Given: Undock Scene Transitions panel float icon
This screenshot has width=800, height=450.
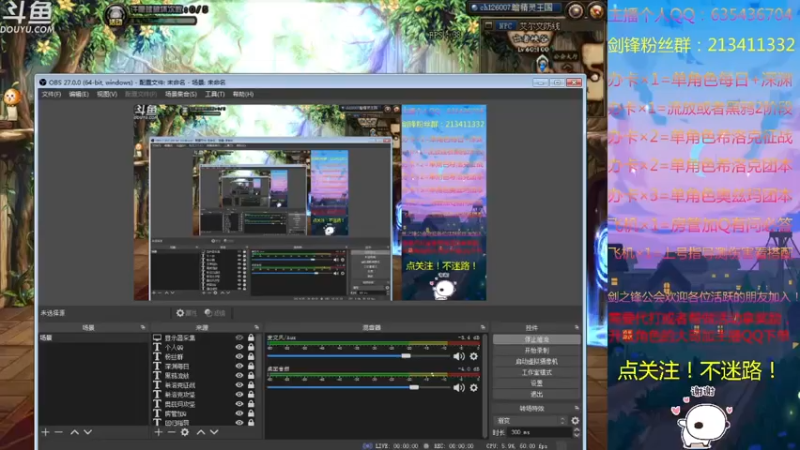Looking at the screenshot, I should tap(577, 408).
